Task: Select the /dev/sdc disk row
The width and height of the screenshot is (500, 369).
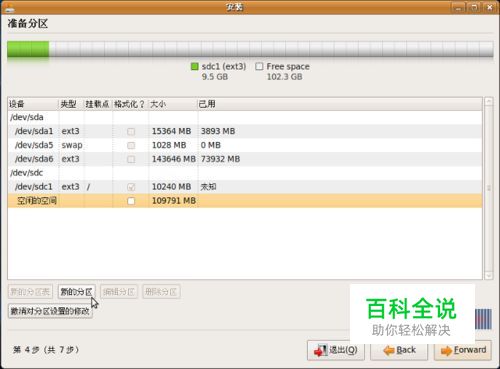Action: tap(245, 173)
